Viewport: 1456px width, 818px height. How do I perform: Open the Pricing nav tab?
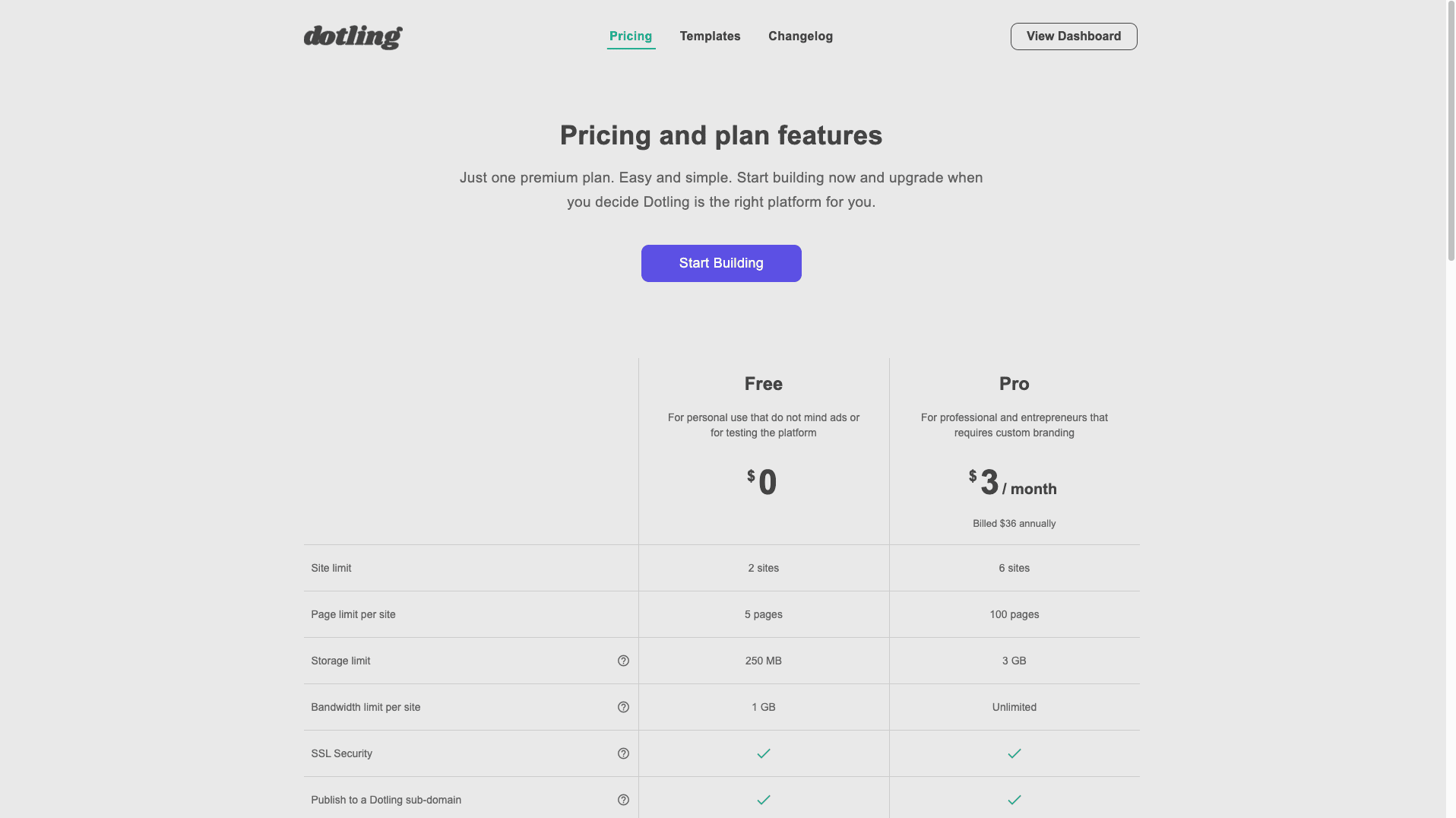(x=630, y=36)
